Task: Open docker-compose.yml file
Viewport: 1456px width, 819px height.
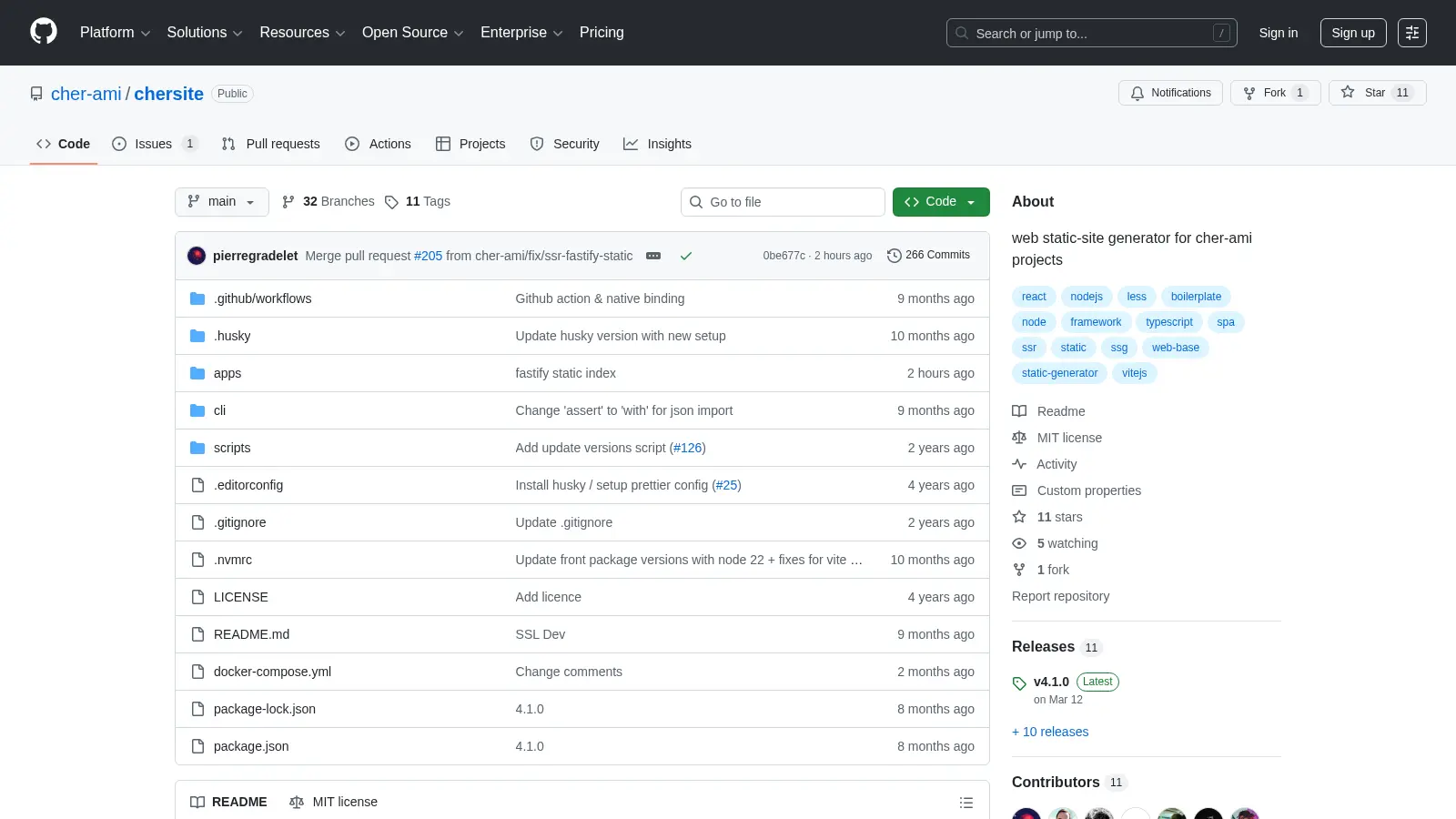Action: click(x=272, y=672)
